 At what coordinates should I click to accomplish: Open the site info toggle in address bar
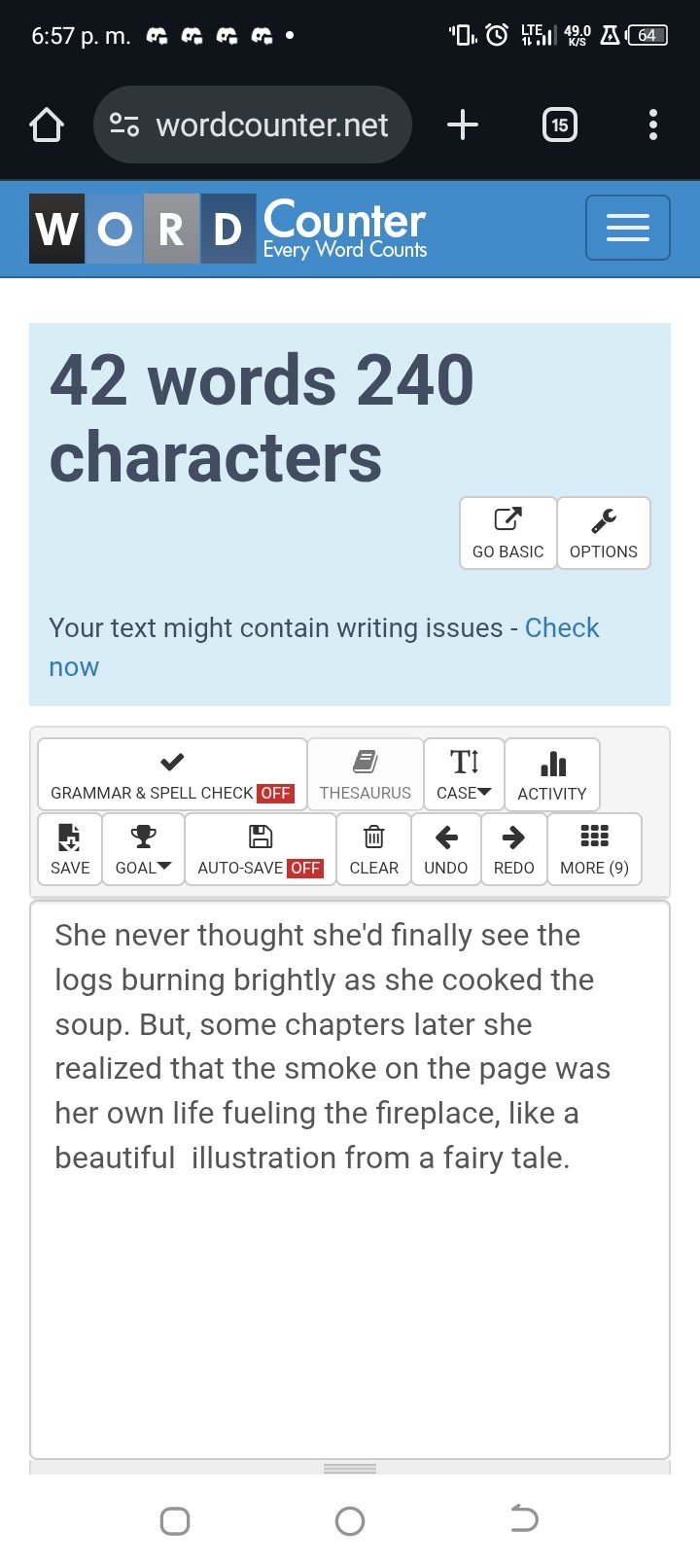point(124,125)
